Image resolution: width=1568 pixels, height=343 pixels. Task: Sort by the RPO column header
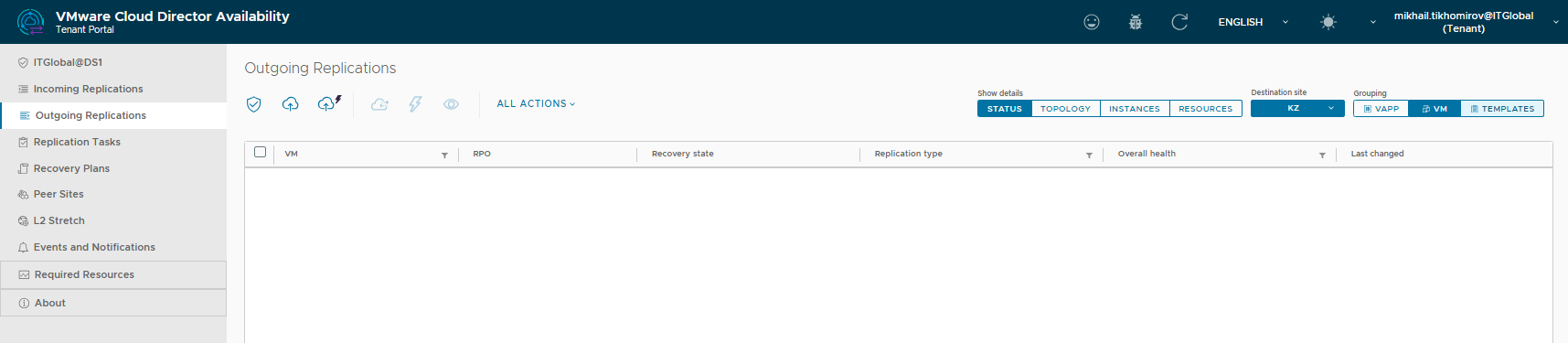pyautogui.click(x=482, y=154)
